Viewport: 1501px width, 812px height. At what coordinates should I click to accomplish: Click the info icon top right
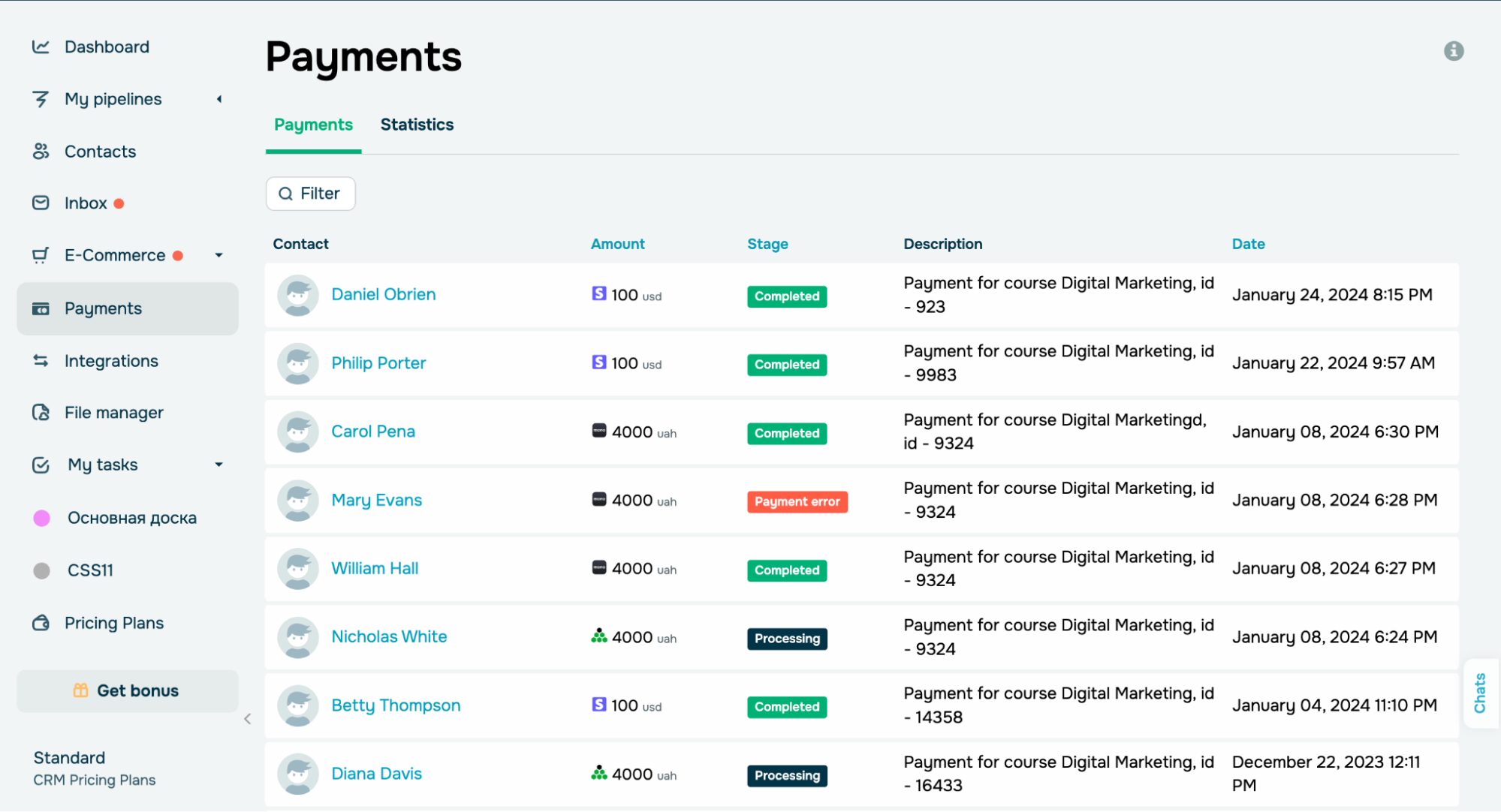[x=1453, y=51]
